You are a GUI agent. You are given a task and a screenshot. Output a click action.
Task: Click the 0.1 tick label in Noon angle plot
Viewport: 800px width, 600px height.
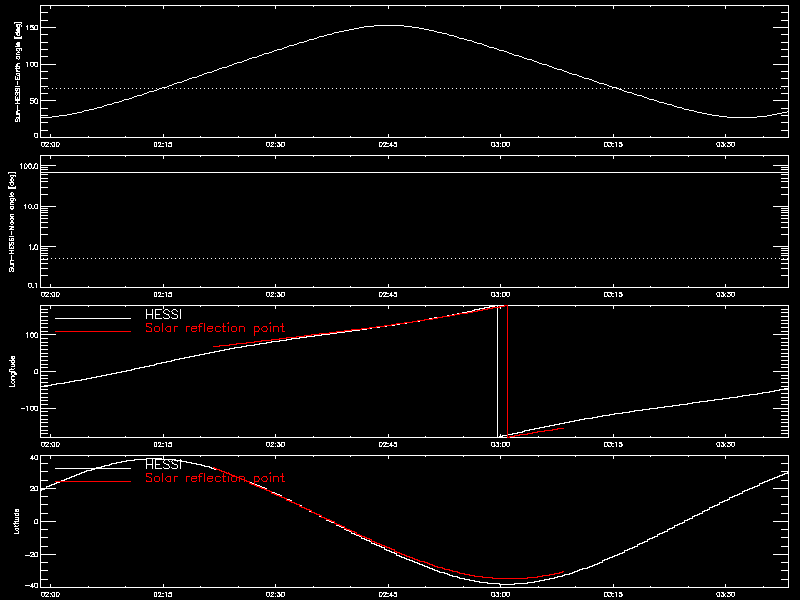click(33, 285)
